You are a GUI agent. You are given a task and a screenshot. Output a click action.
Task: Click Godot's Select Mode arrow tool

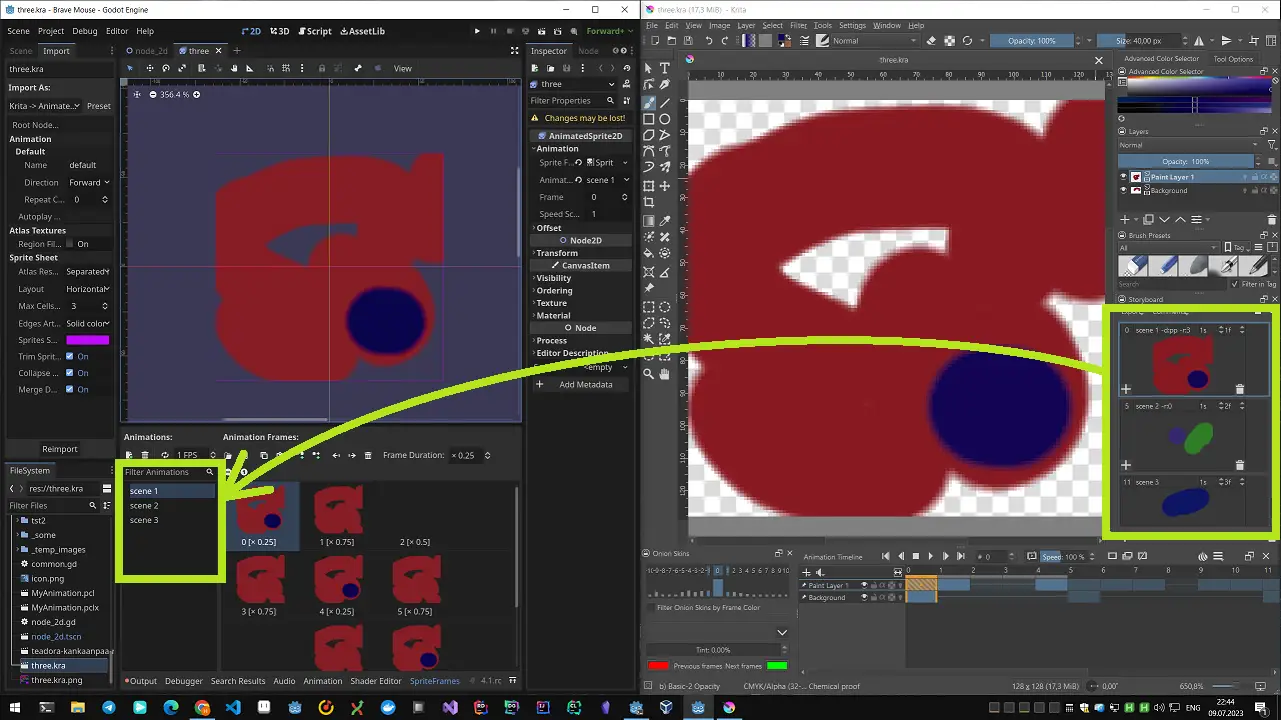point(129,68)
